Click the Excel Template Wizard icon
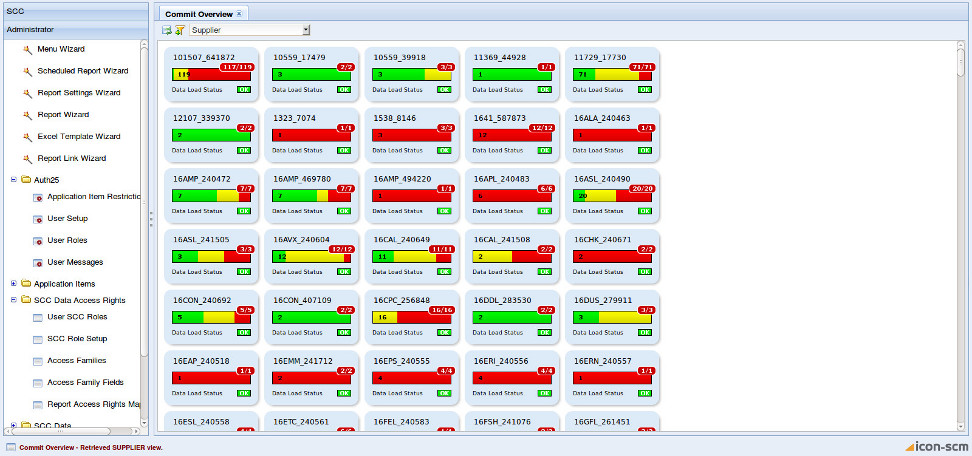 point(28,137)
